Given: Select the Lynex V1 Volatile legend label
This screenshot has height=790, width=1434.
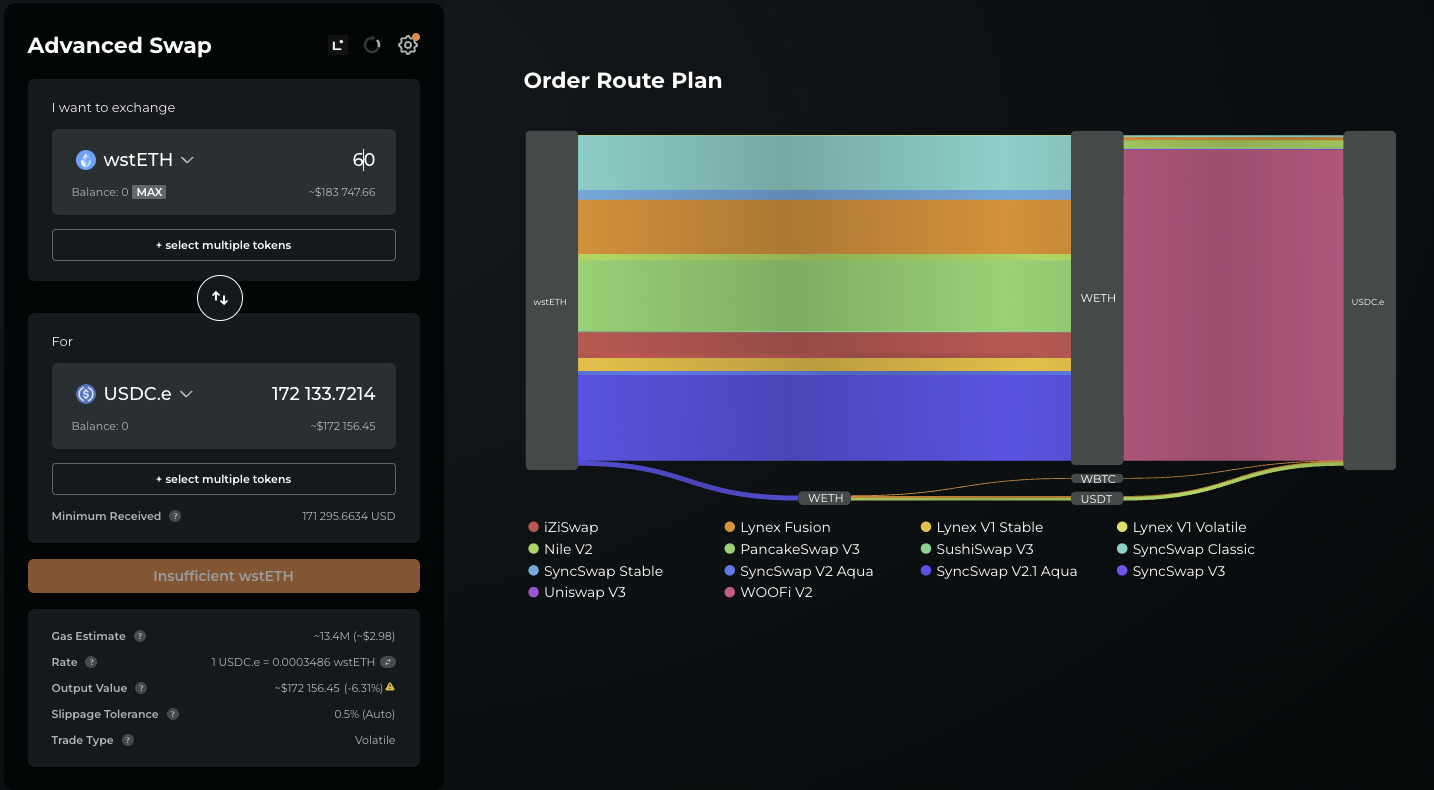Looking at the screenshot, I should click(1190, 527).
